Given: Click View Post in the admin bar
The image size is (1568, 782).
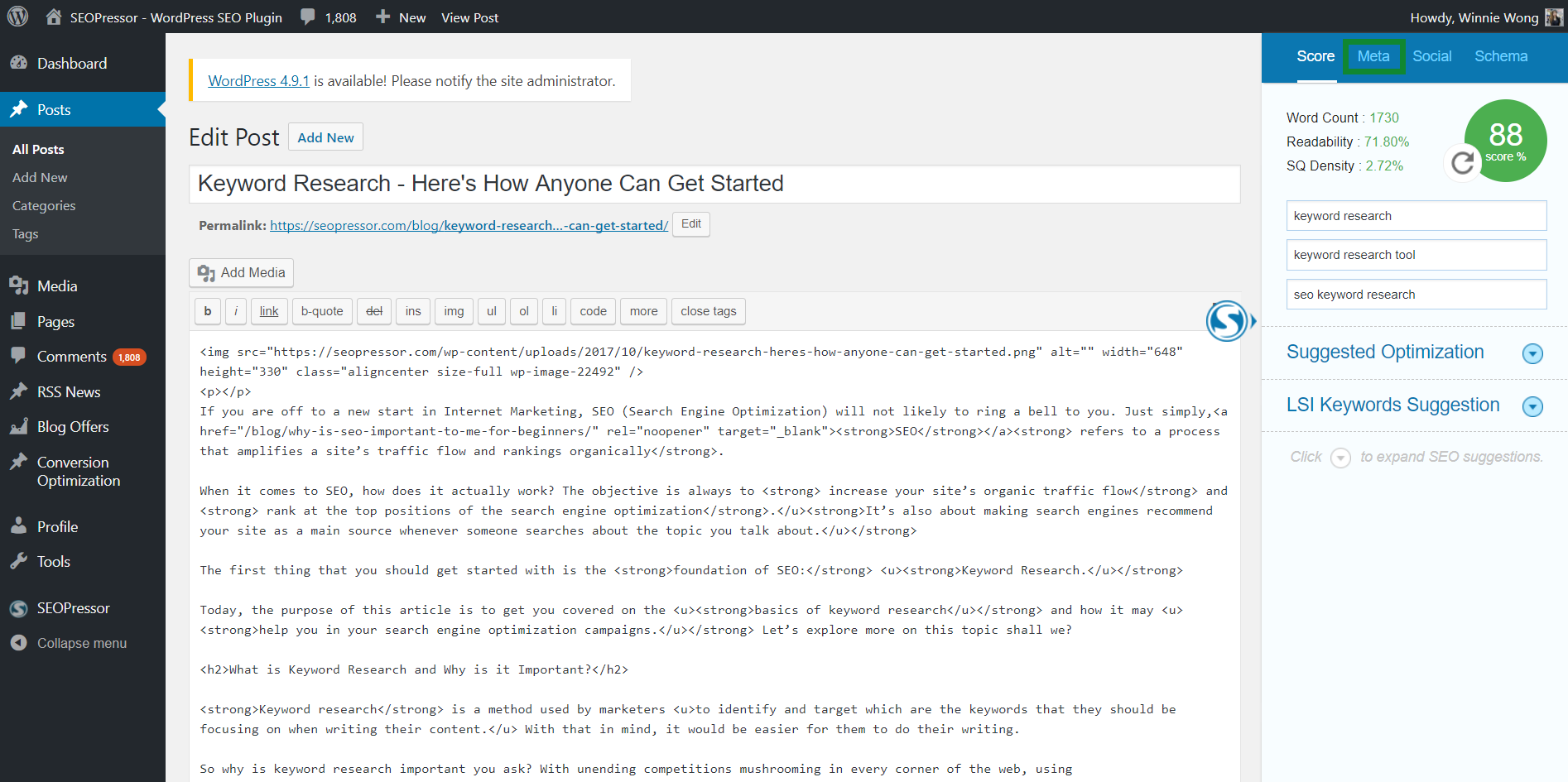Looking at the screenshot, I should click(469, 17).
